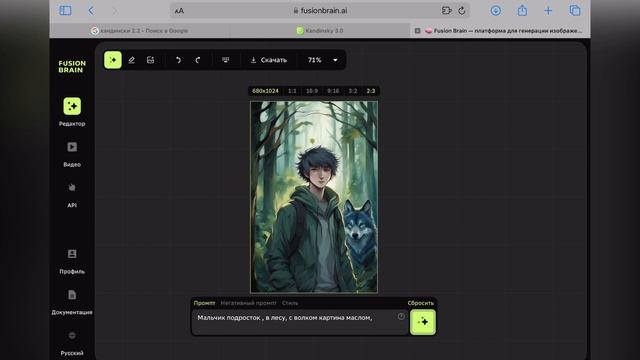Switch to the Промпт tab

pos(204,303)
